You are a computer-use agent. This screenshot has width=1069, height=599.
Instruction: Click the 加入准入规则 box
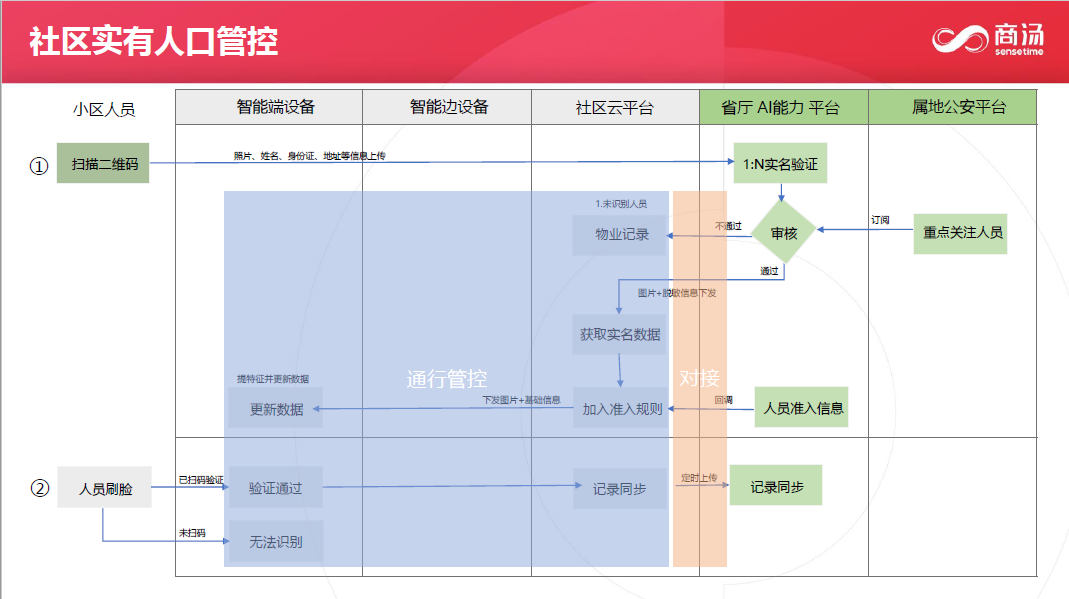pos(620,408)
